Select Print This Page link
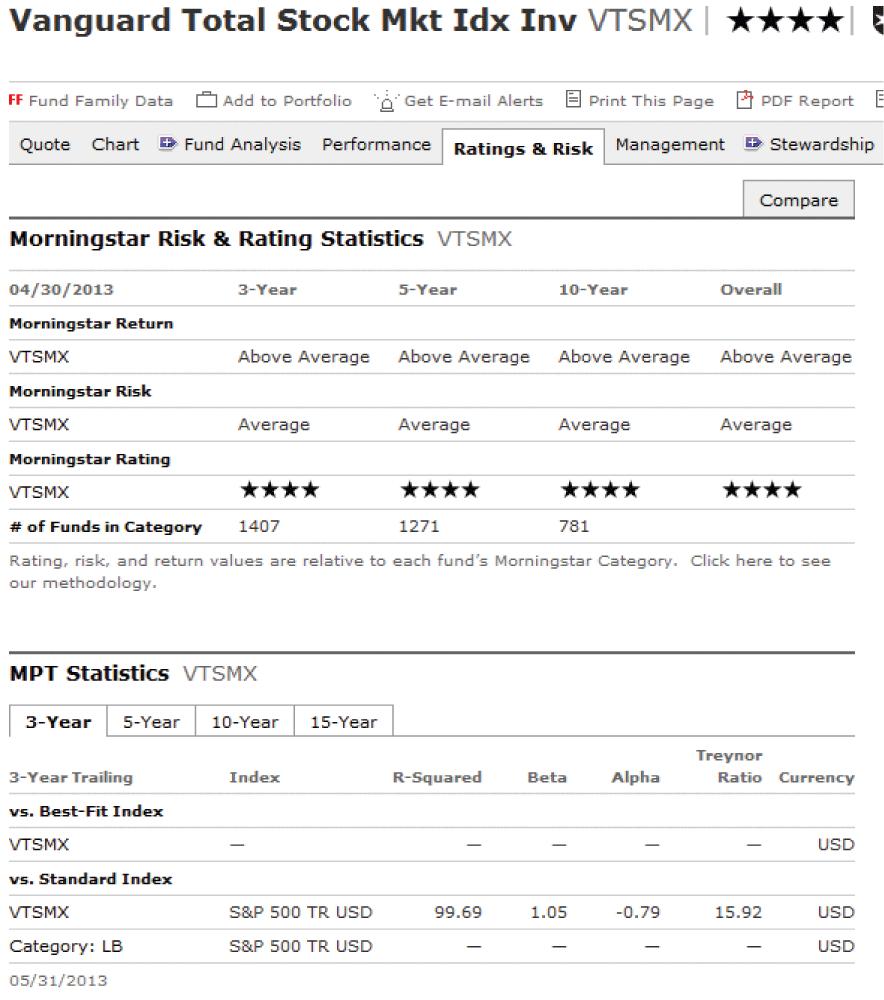884x1000 pixels. (x=651, y=101)
